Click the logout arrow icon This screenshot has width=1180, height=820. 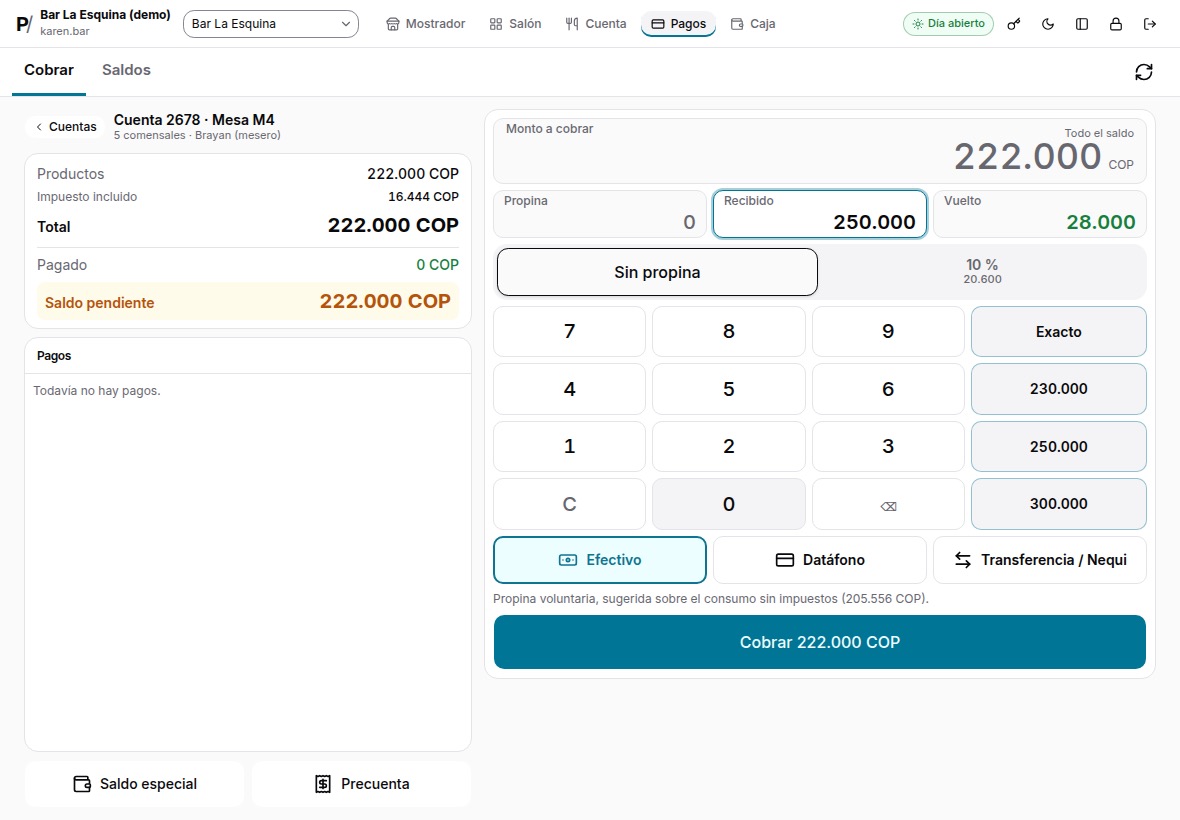point(1149,24)
